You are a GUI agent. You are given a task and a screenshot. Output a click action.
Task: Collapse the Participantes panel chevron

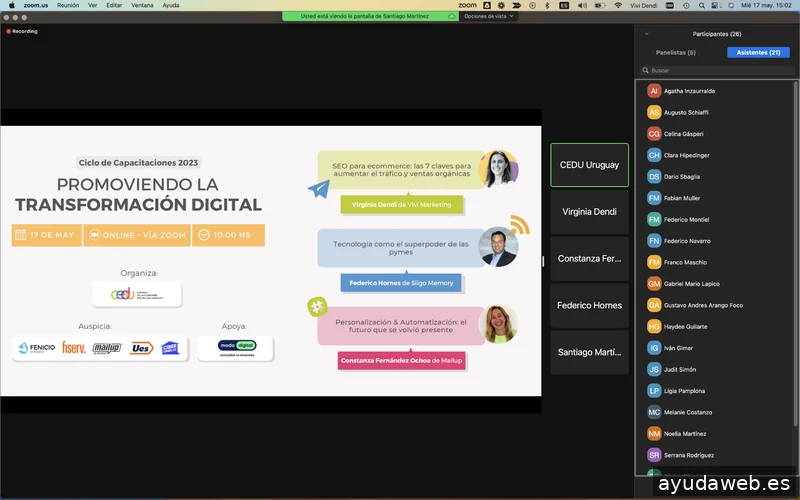pos(646,34)
